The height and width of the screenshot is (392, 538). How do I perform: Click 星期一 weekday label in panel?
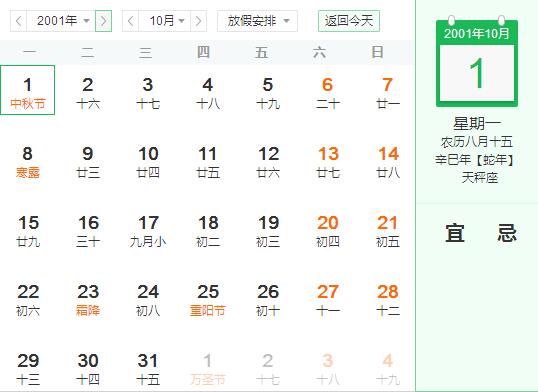click(477, 124)
